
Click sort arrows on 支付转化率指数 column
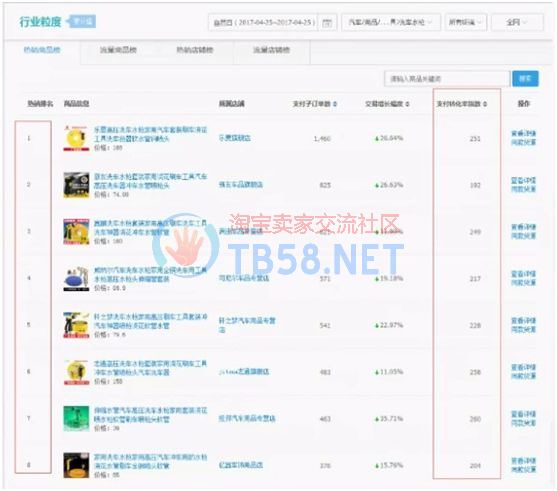(x=485, y=104)
